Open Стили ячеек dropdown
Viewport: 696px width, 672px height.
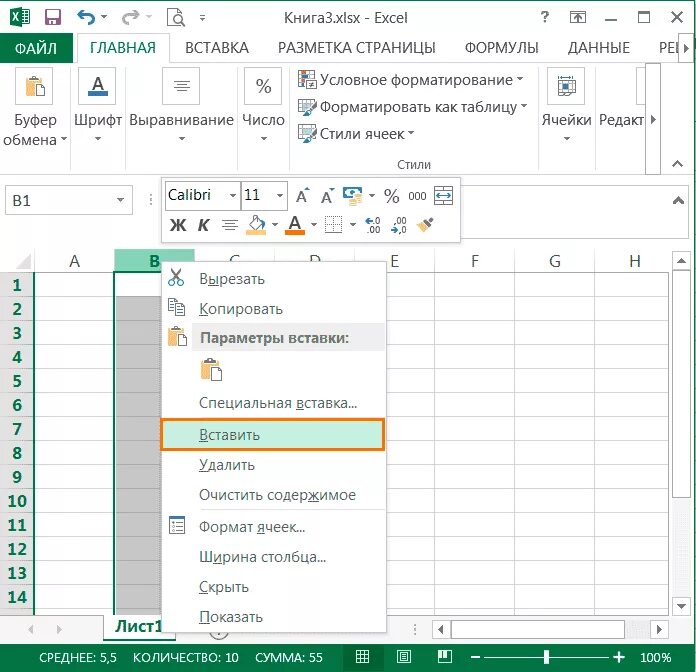[356, 134]
